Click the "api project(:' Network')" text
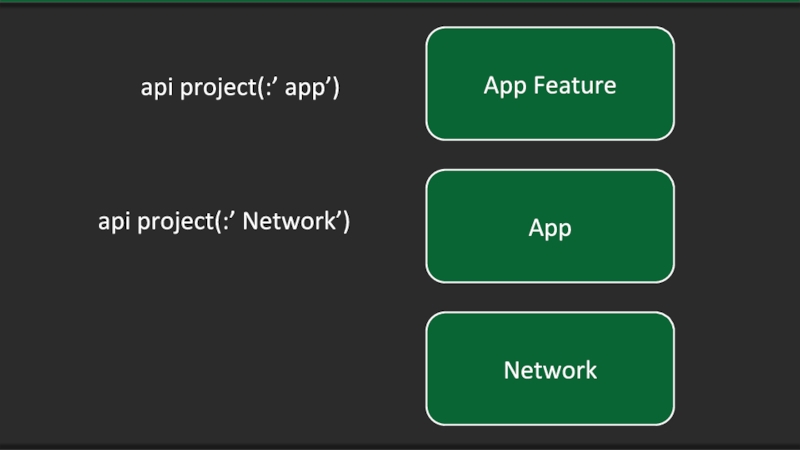The image size is (800, 450). pos(224,221)
